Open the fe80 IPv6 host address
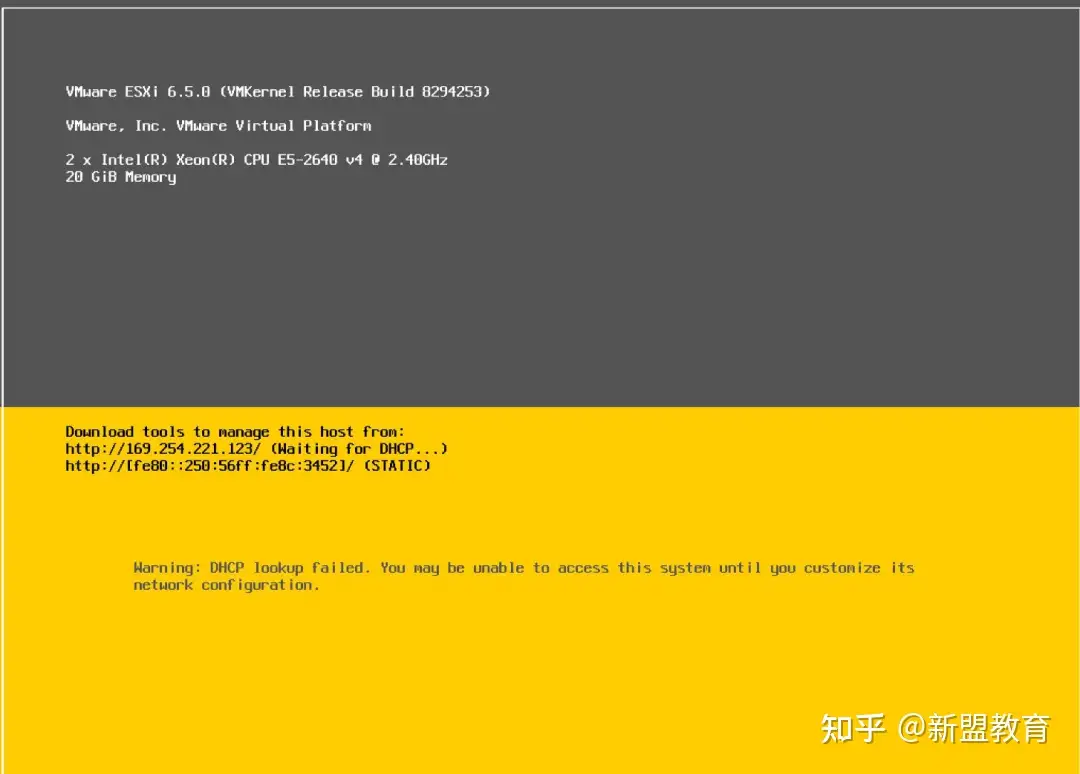Viewport: 1080px width, 774px height. coord(209,466)
